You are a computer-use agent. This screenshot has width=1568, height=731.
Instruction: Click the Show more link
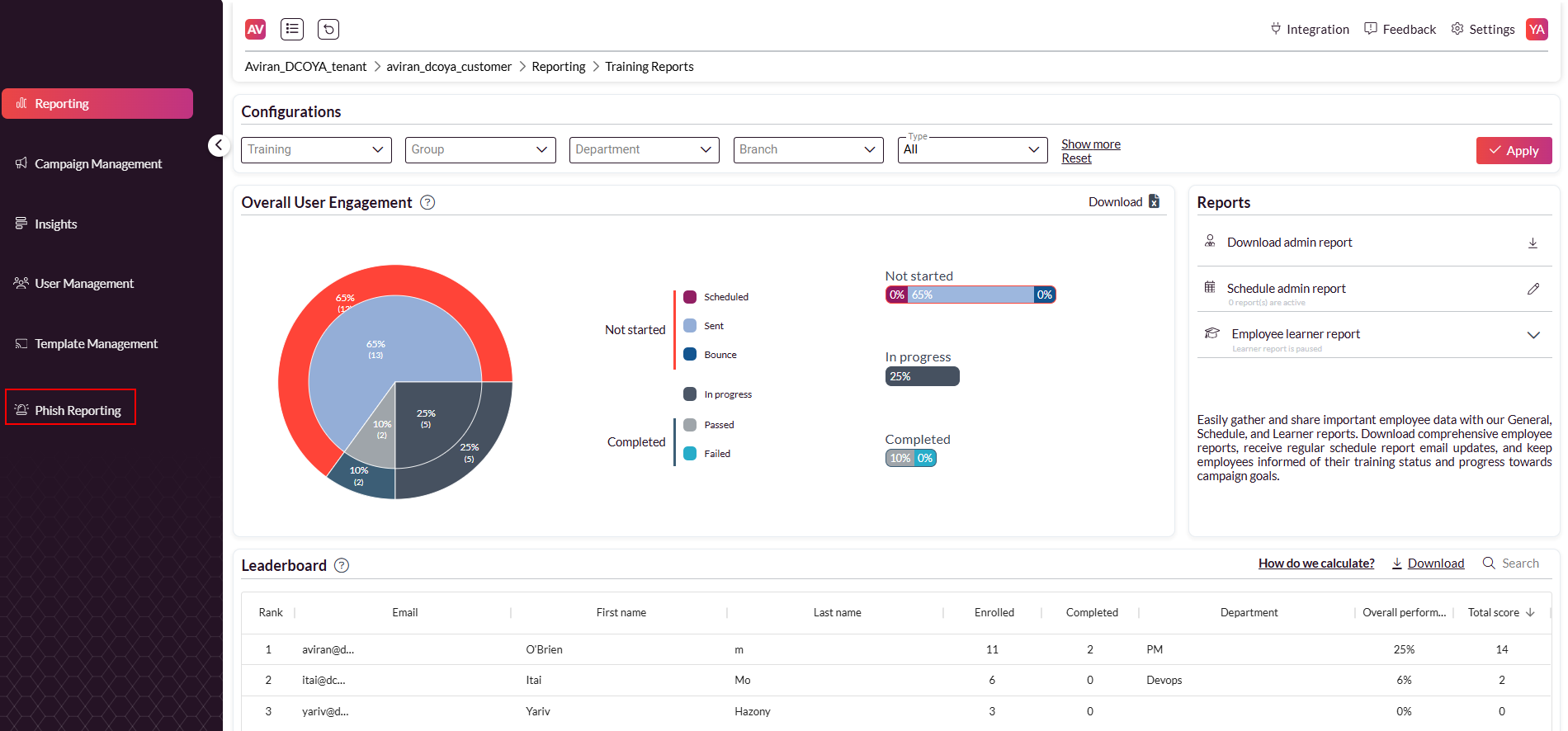tap(1090, 144)
